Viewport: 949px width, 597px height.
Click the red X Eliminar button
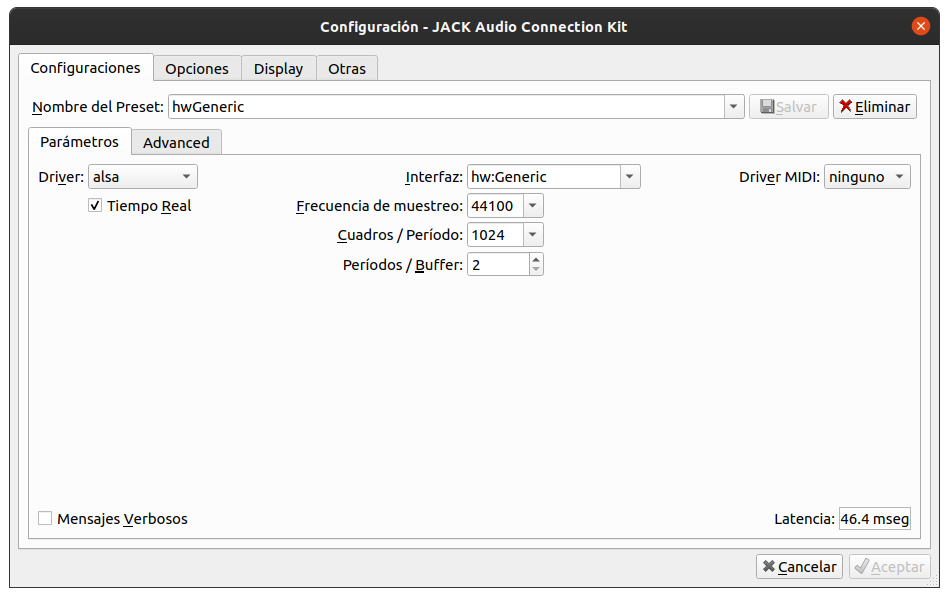875,107
